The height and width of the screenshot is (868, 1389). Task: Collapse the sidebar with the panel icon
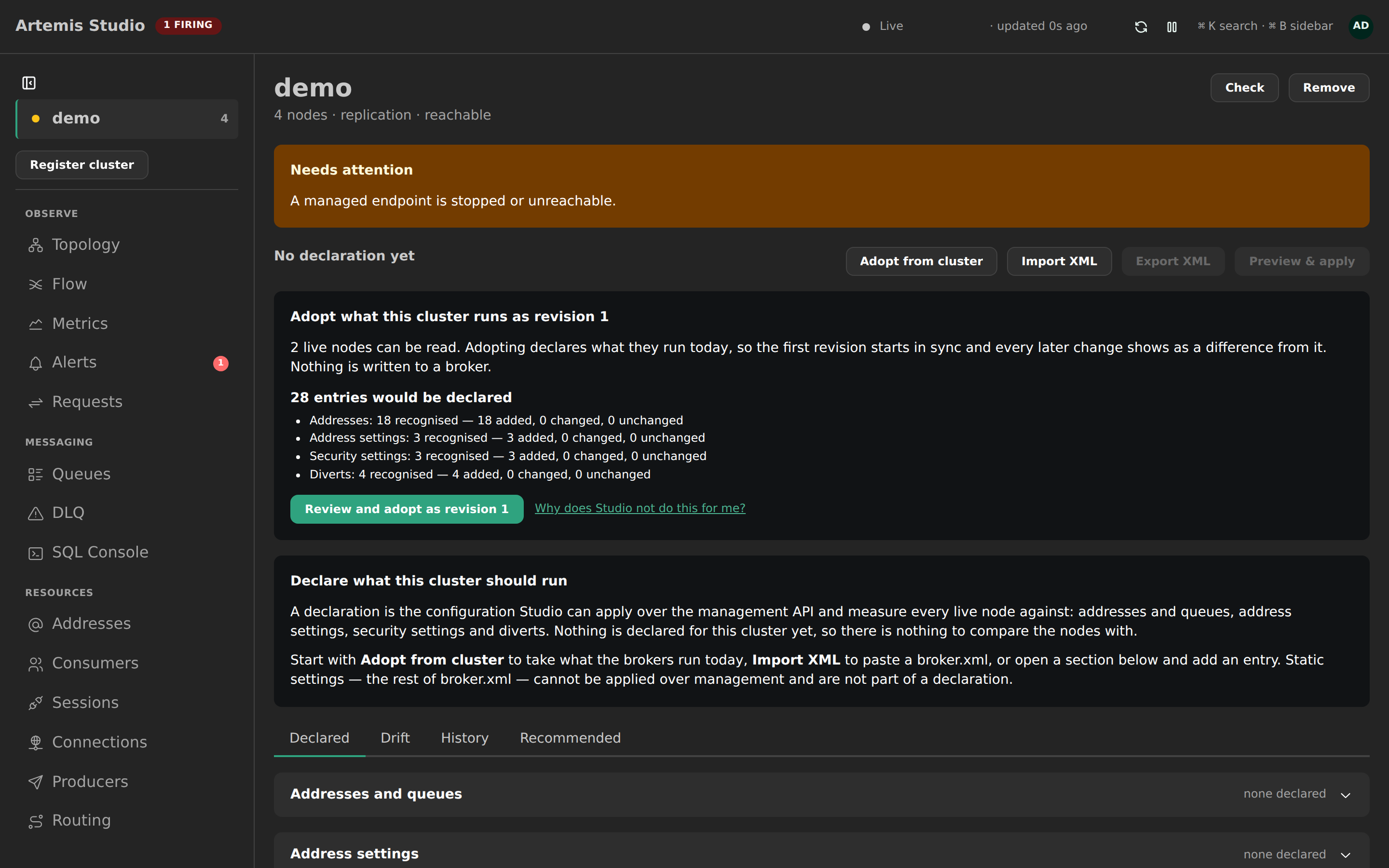[29, 83]
